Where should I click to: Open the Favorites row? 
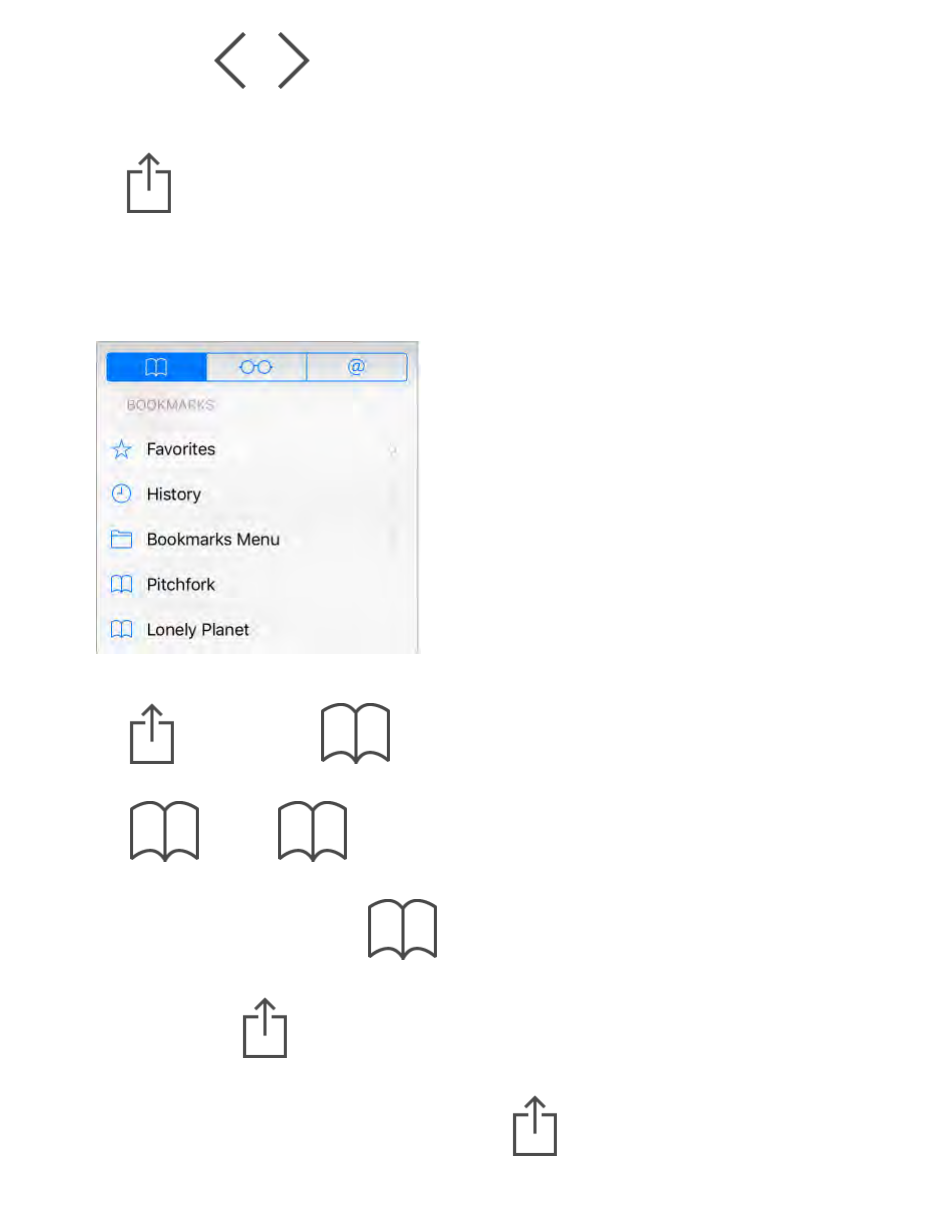(257, 450)
